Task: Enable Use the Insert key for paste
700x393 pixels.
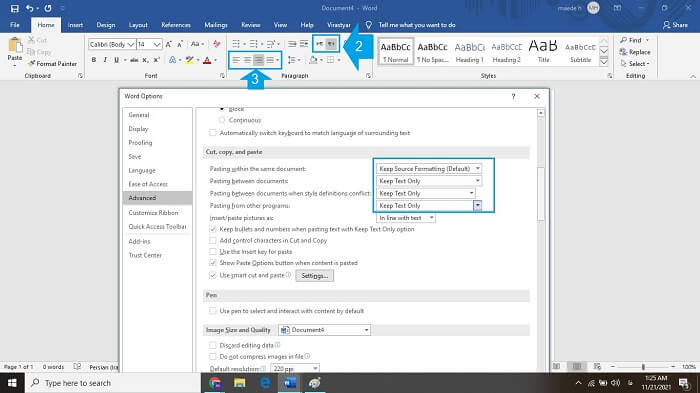Action: [213, 251]
